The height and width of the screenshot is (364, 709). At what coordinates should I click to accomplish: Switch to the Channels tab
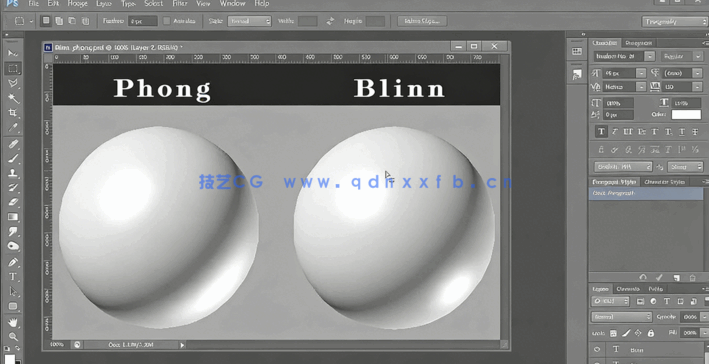(628, 288)
